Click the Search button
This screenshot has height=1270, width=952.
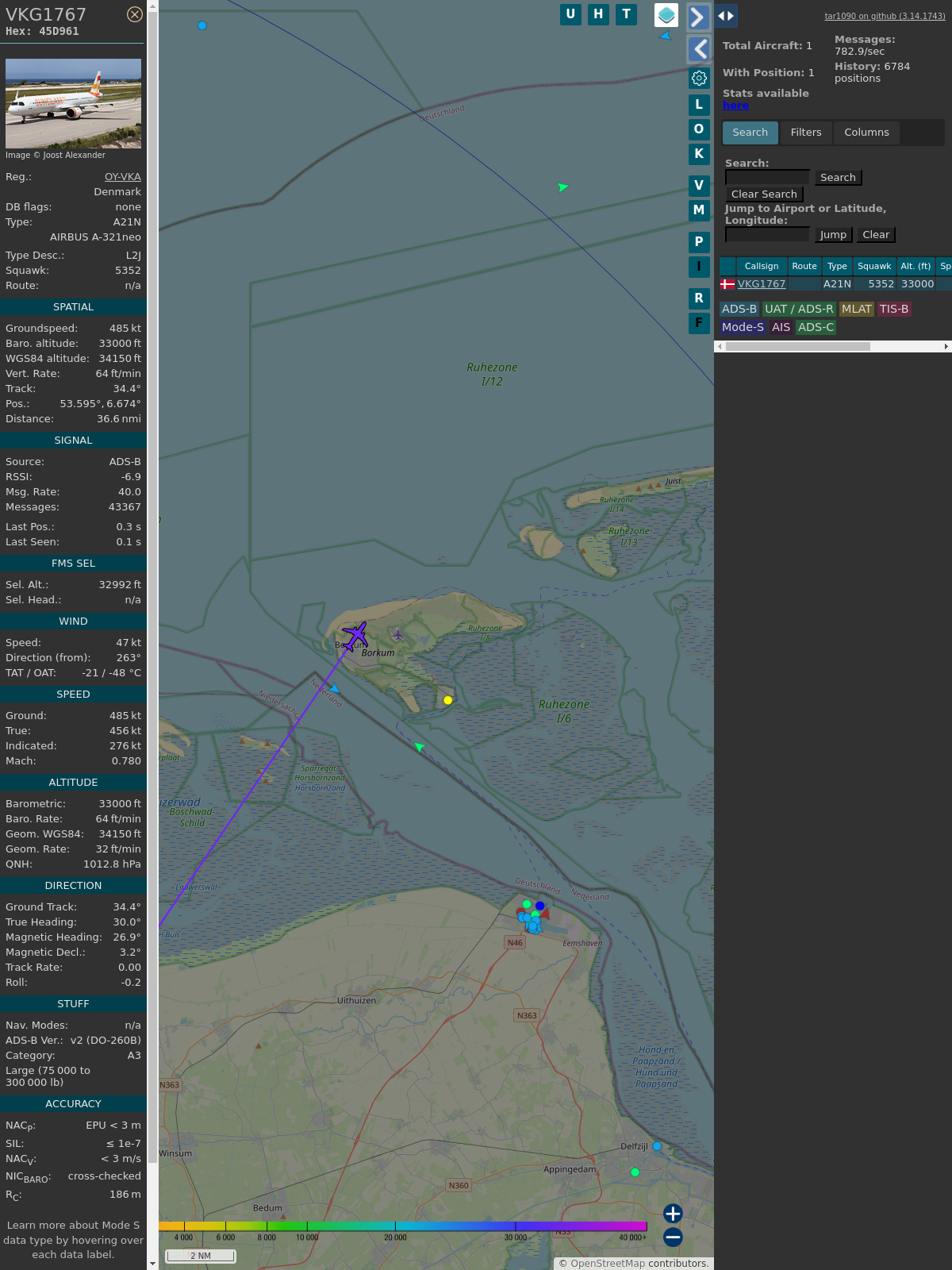838,178
